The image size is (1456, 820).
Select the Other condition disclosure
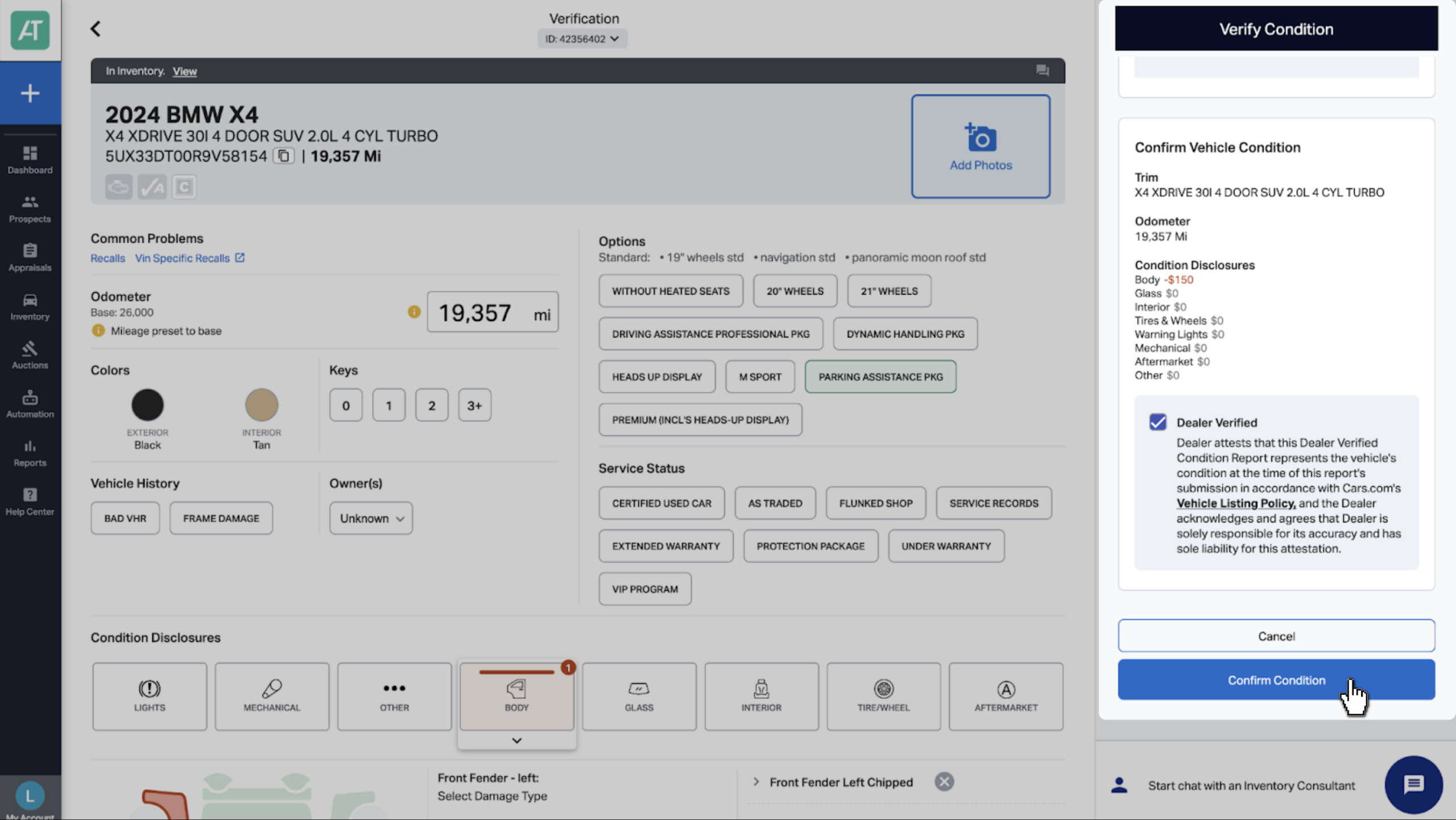[394, 697]
